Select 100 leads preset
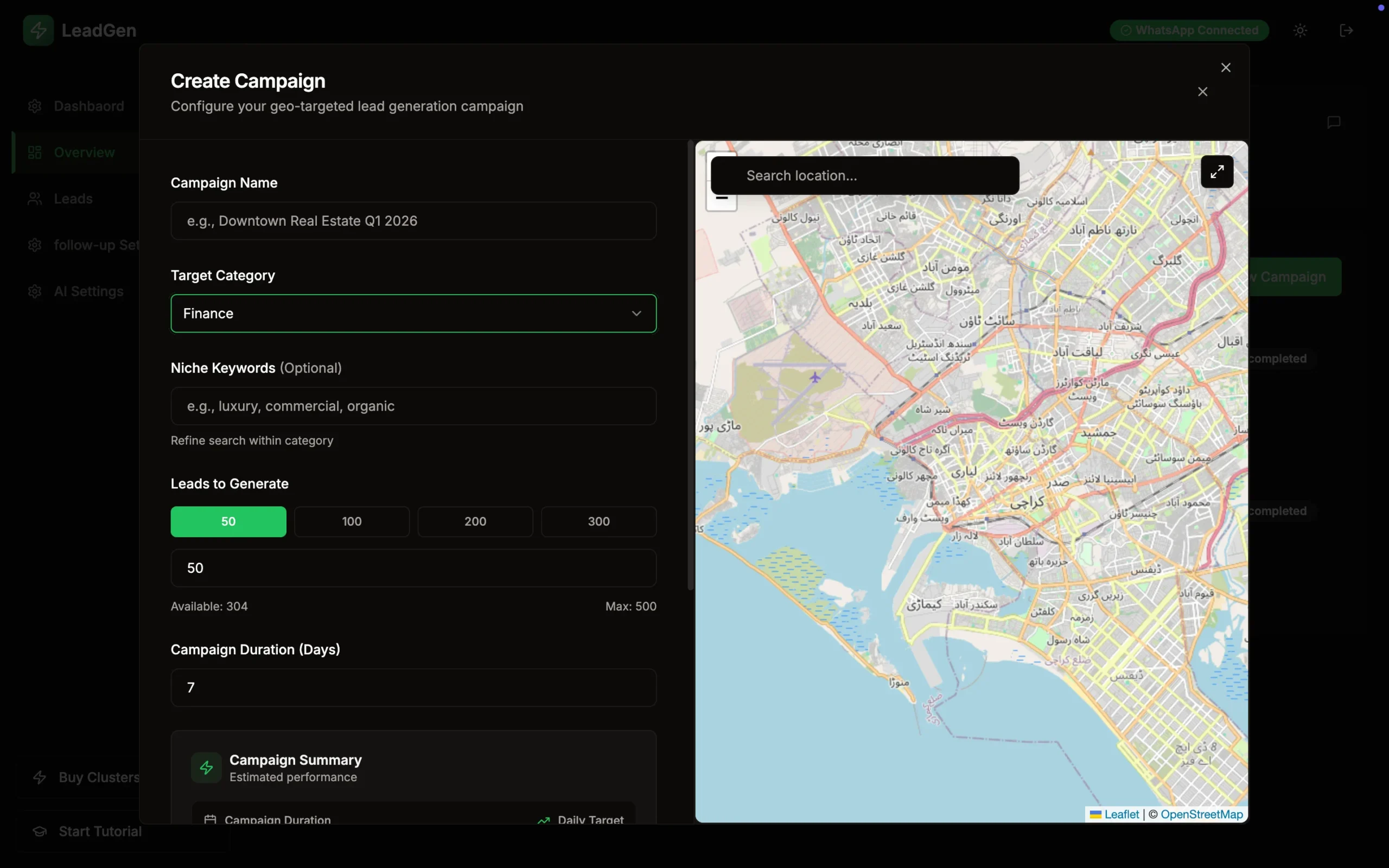The image size is (1389, 868). 351,521
